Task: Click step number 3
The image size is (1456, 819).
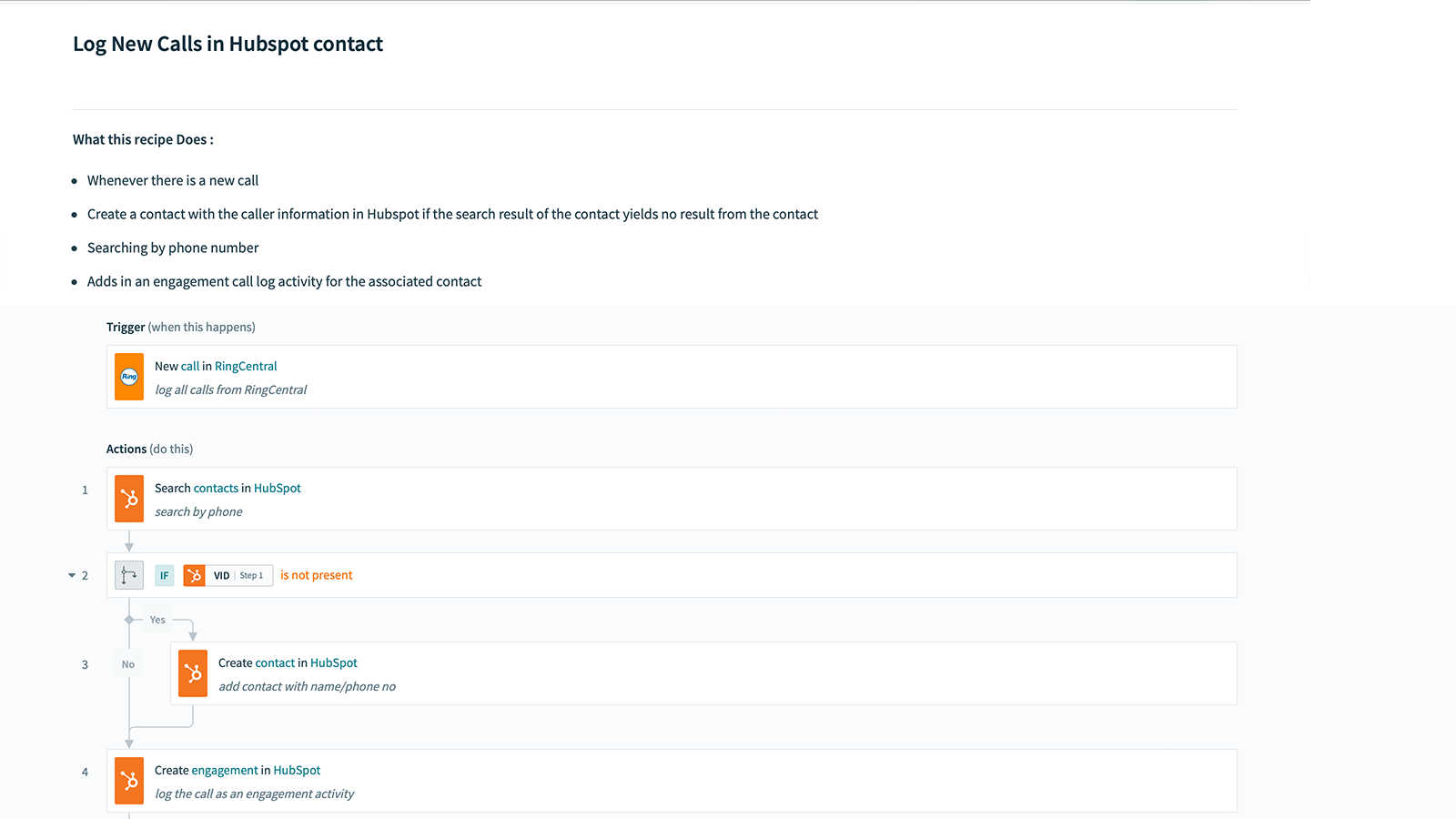Action: point(85,664)
